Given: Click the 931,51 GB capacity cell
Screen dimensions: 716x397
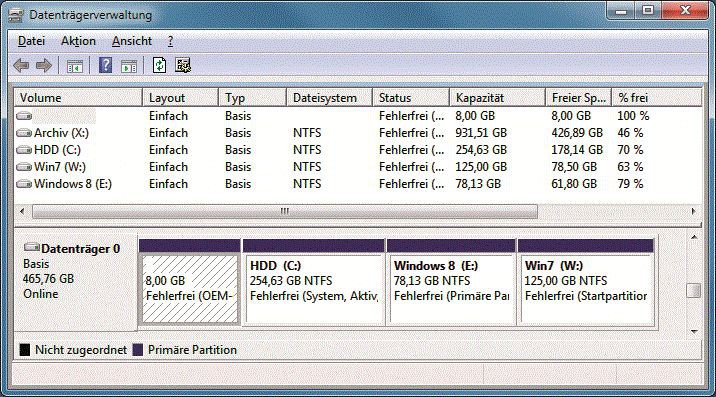Looking at the screenshot, I should point(481,133).
